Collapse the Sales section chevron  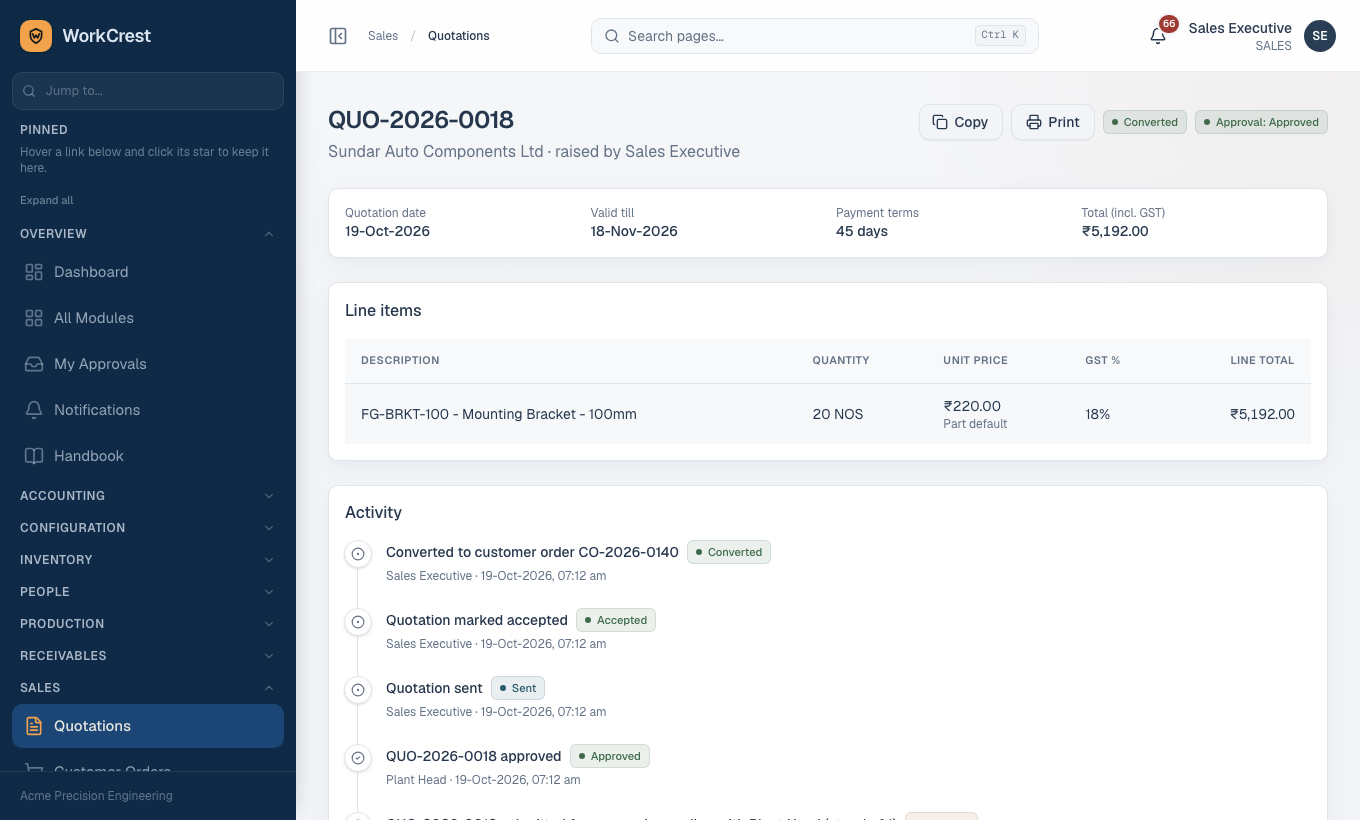point(269,688)
